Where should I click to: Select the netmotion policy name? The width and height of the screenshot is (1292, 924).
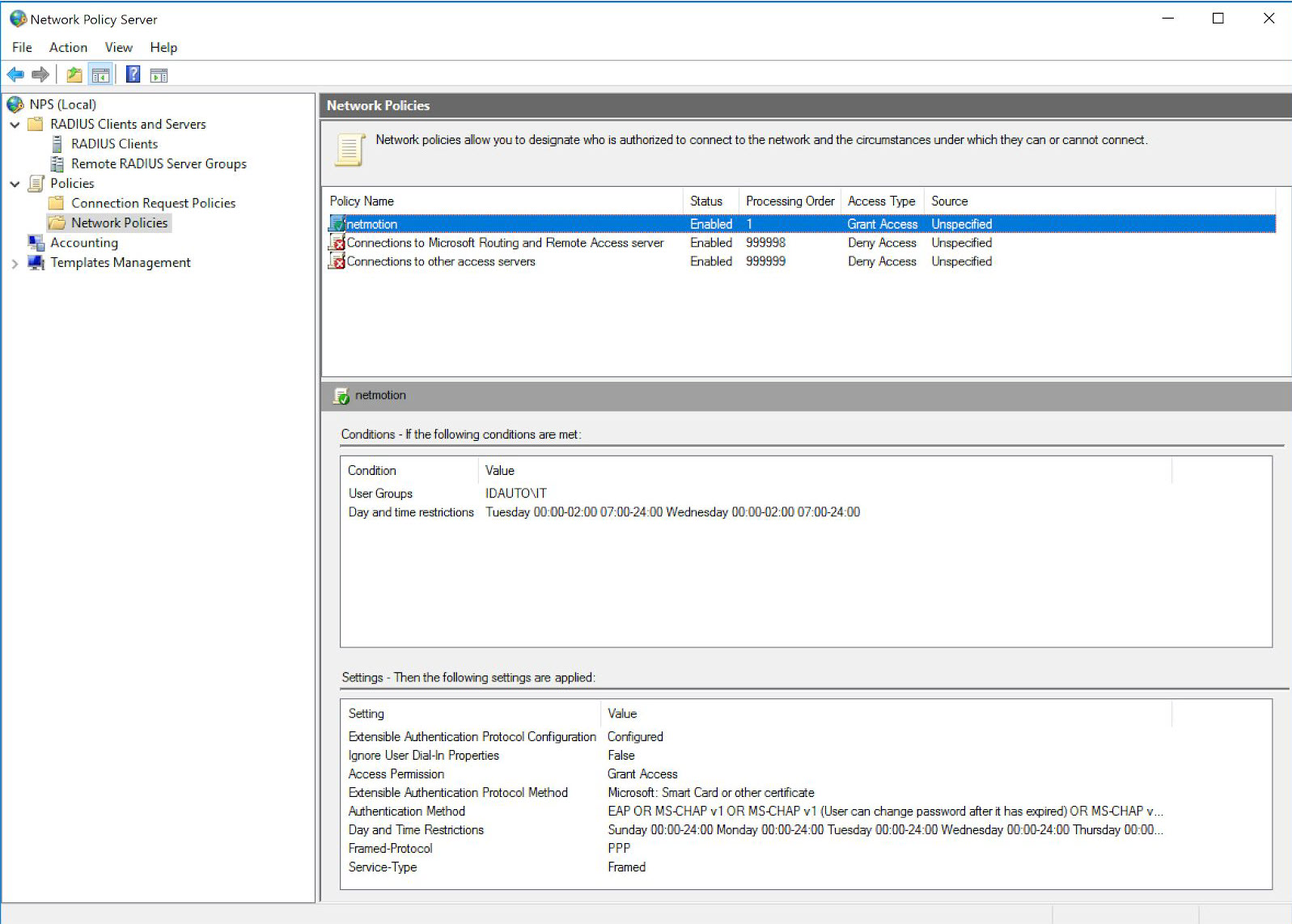372,224
